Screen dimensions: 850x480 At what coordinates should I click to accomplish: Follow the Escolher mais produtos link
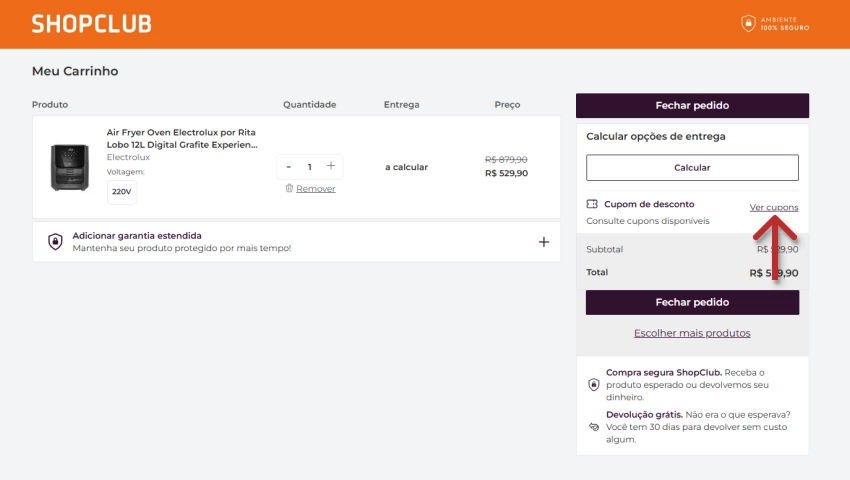692,333
